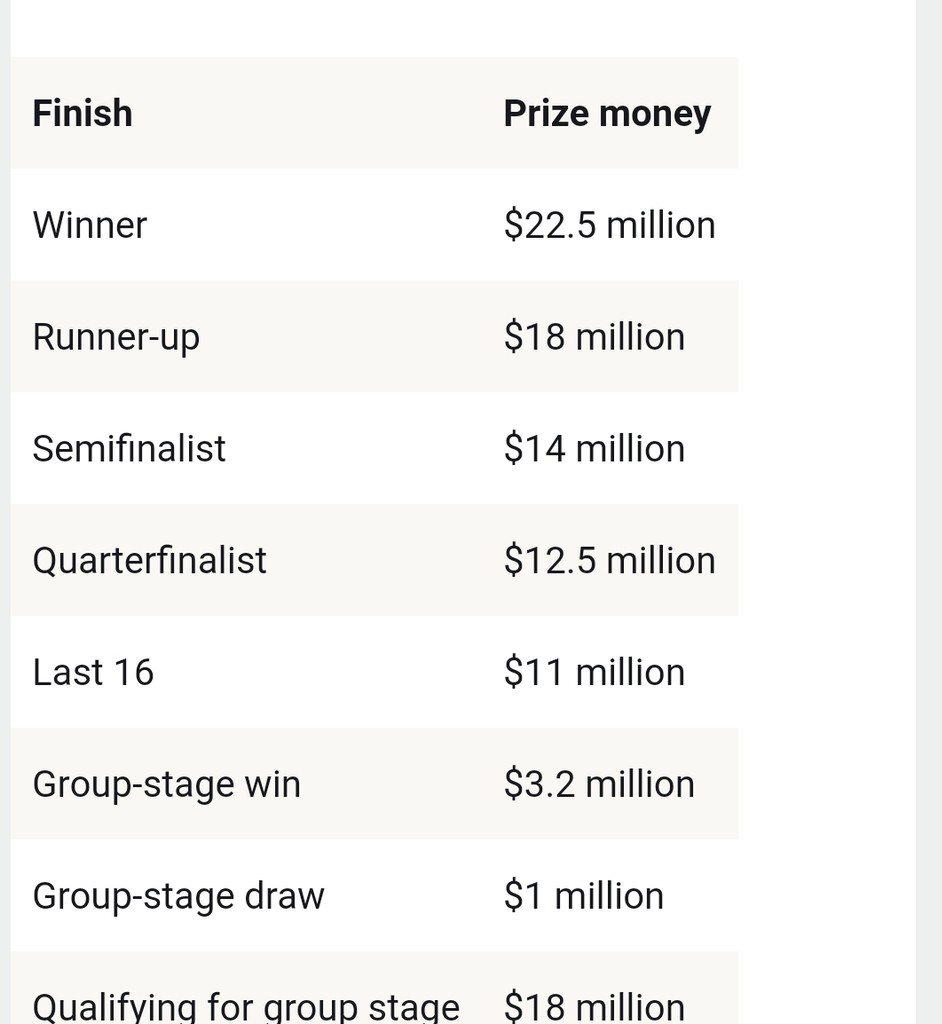The height and width of the screenshot is (1024, 942).
Task: Select the Quarterfinalist row label
Action: [x=150, y=560]
